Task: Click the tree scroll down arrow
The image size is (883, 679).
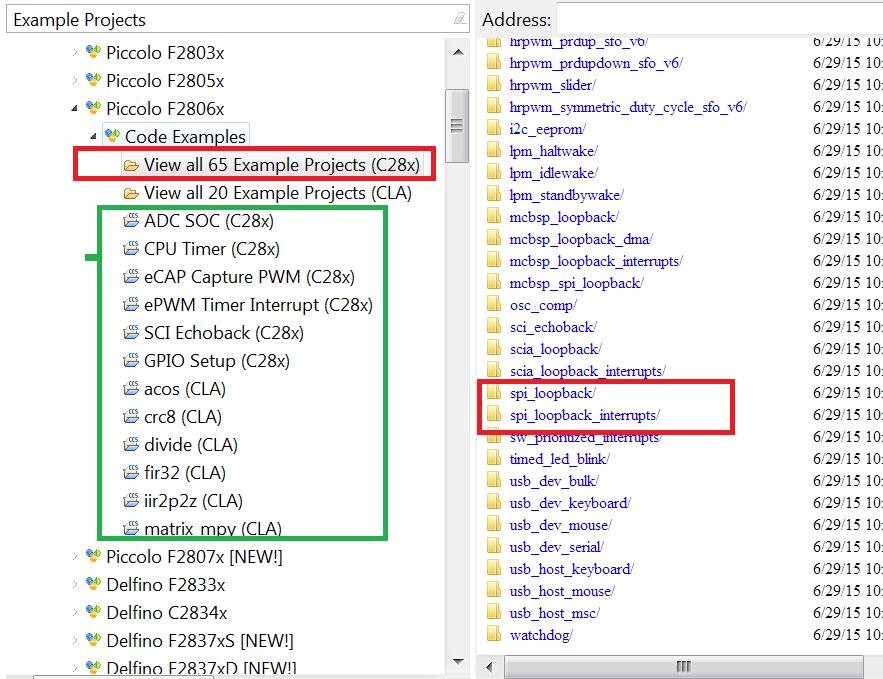Action: tap(458, 662)
